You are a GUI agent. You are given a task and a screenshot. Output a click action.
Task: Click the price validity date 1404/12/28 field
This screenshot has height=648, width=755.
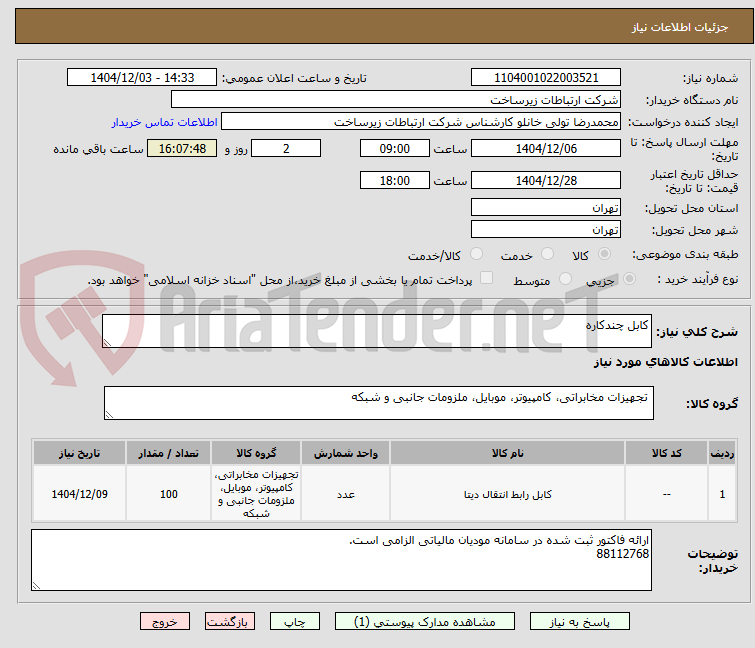546,181
